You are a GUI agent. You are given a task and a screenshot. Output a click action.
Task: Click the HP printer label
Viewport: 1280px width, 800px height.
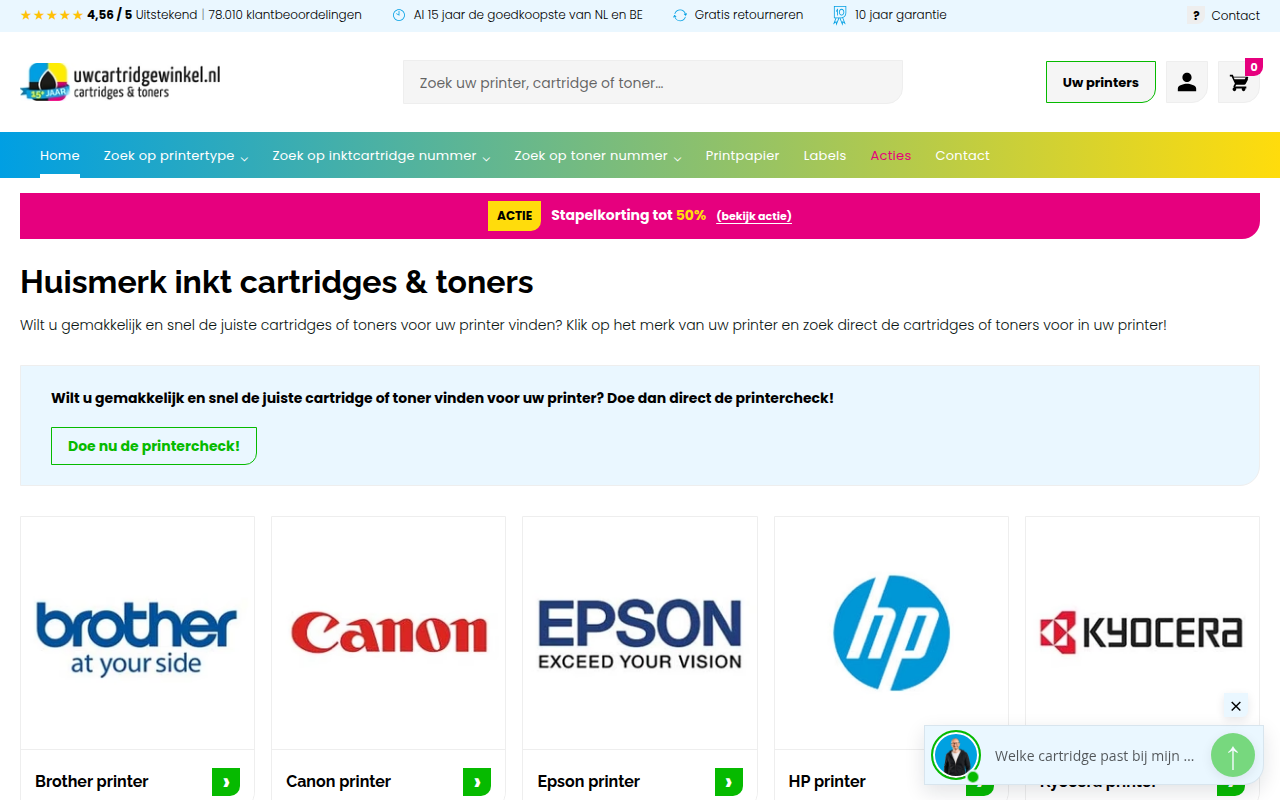tap(827, 781)
